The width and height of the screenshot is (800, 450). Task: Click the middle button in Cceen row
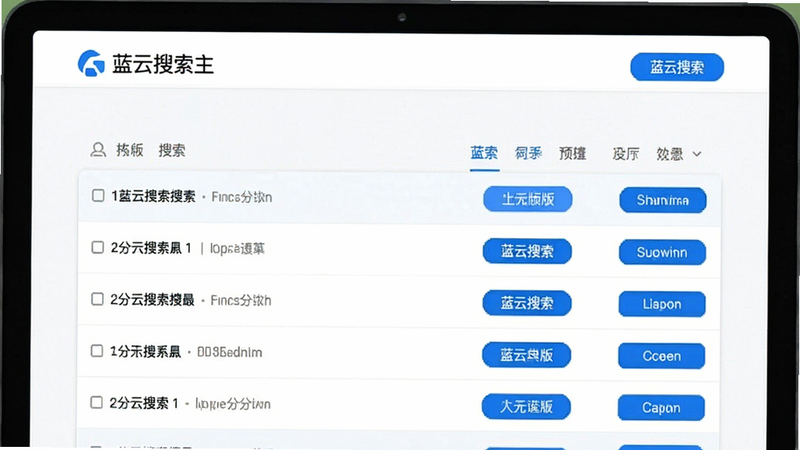point(526,355)
